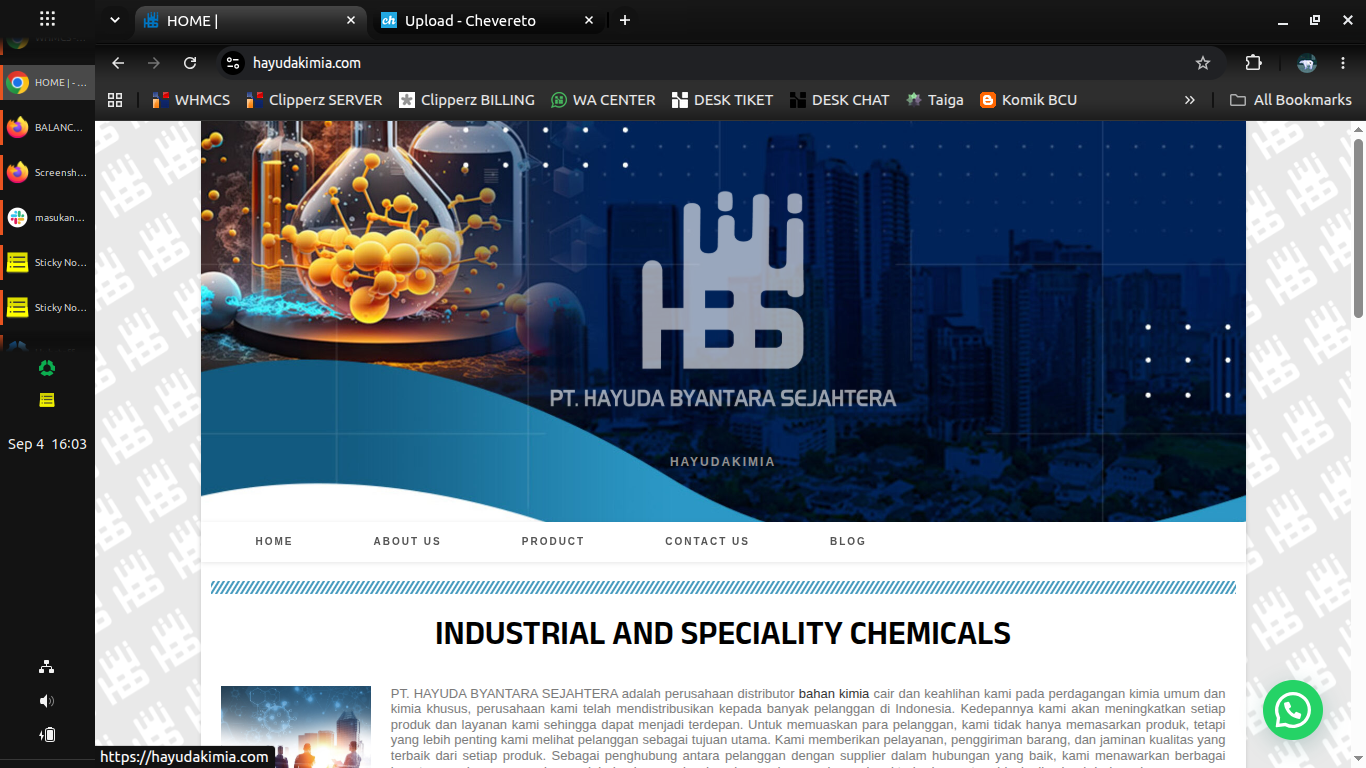Open the green WhatsApp chat bubble
The width and height of the screenshot is (1366, 768).
tap(1293, 710)
